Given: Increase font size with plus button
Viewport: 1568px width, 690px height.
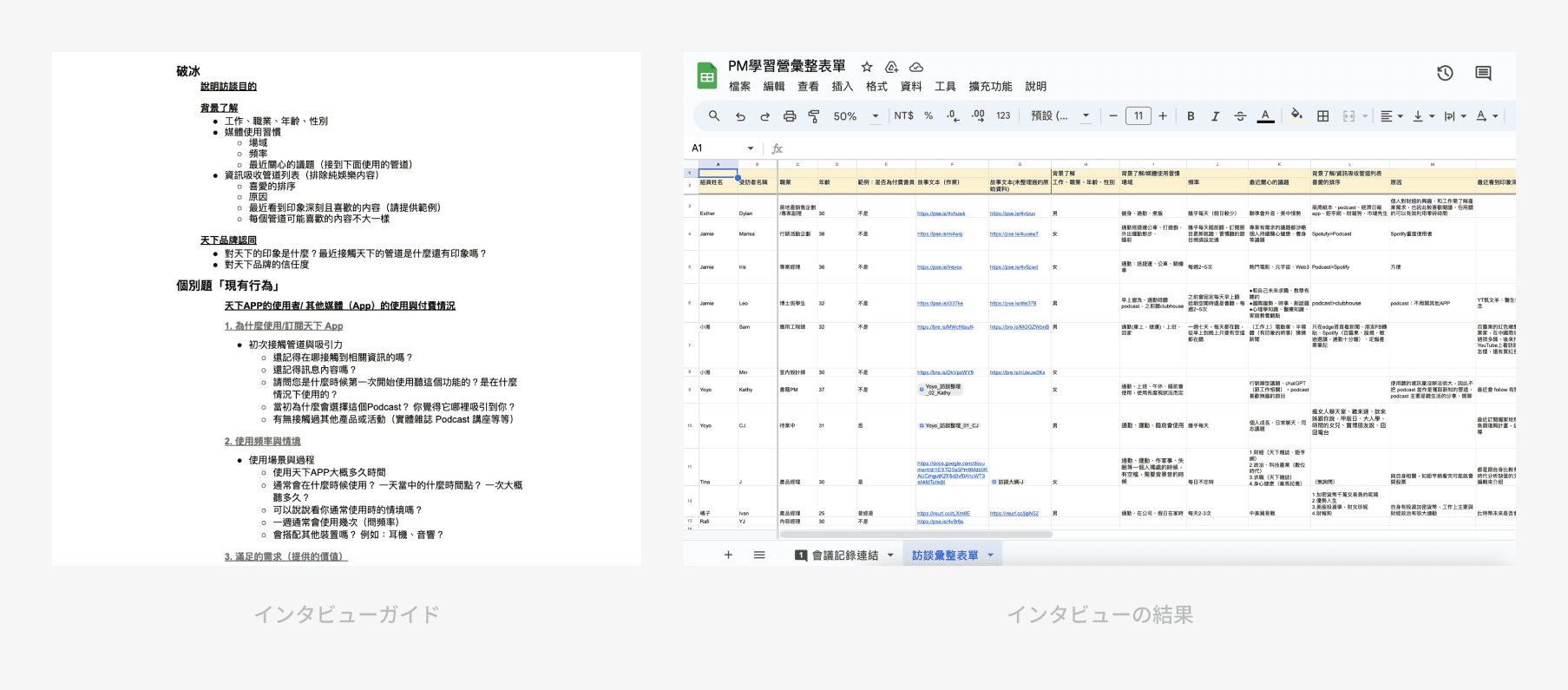Looking at the screenshot, I should point(1163,115).
